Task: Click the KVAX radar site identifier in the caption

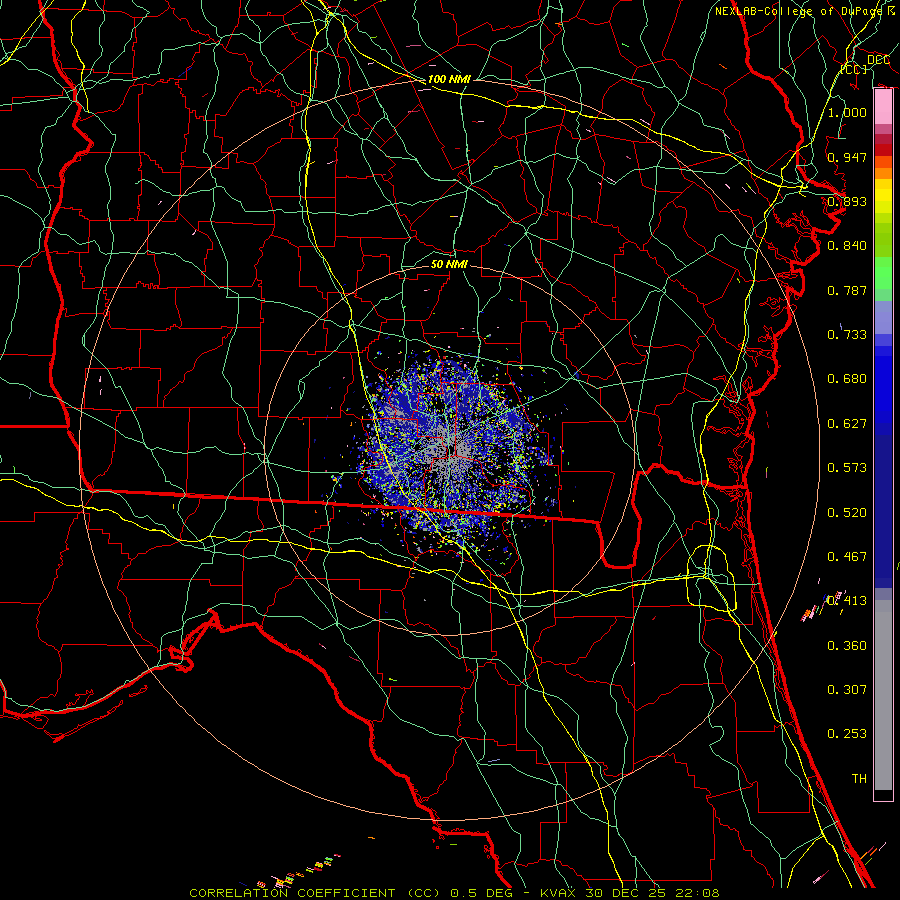Action: (x=559, y=893)
